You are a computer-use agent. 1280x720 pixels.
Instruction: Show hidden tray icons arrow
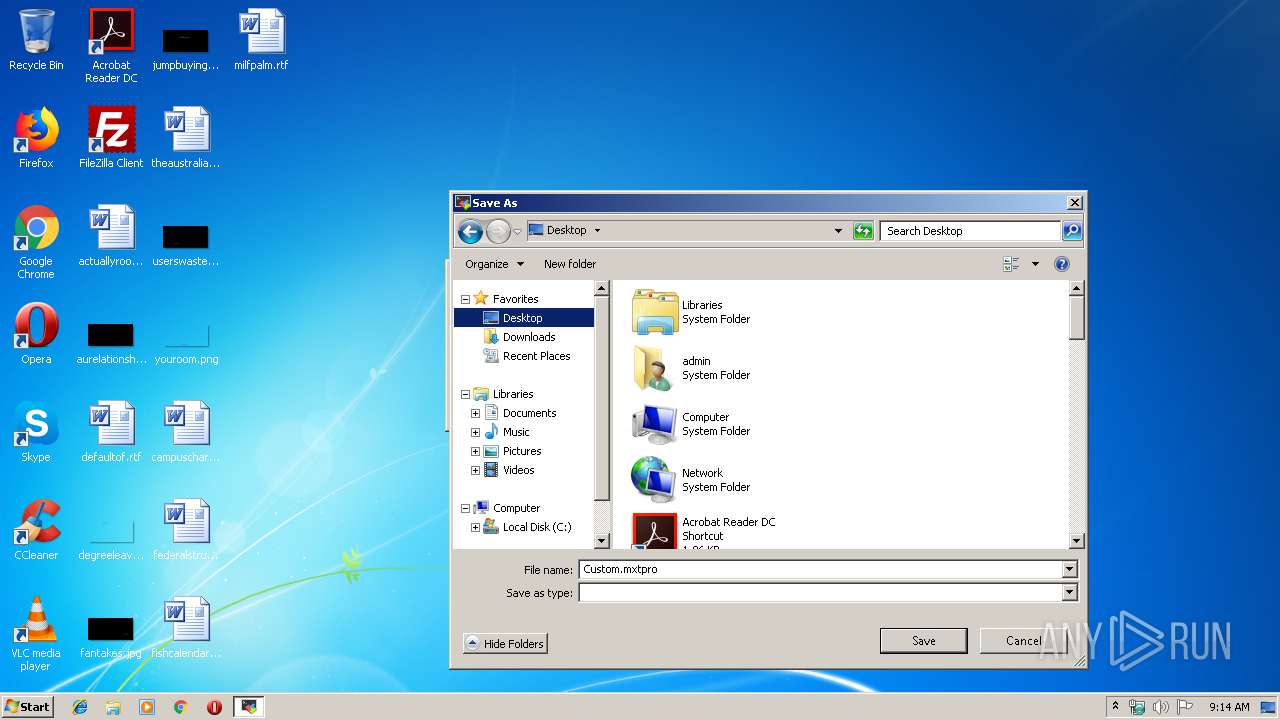pos(1115,707)
